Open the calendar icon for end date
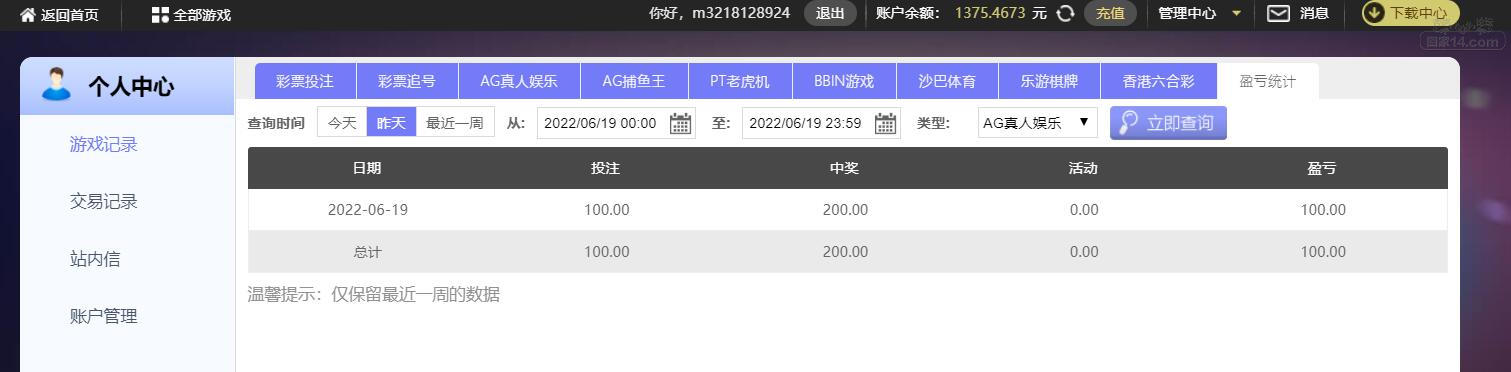The height and width of the screenshot is (372, 1511). tap(885, 123)
